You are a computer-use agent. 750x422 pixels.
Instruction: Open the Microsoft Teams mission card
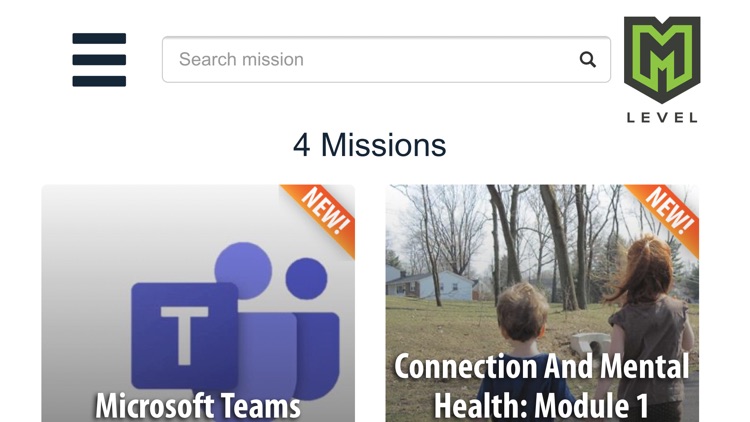(x=198, y=303)
